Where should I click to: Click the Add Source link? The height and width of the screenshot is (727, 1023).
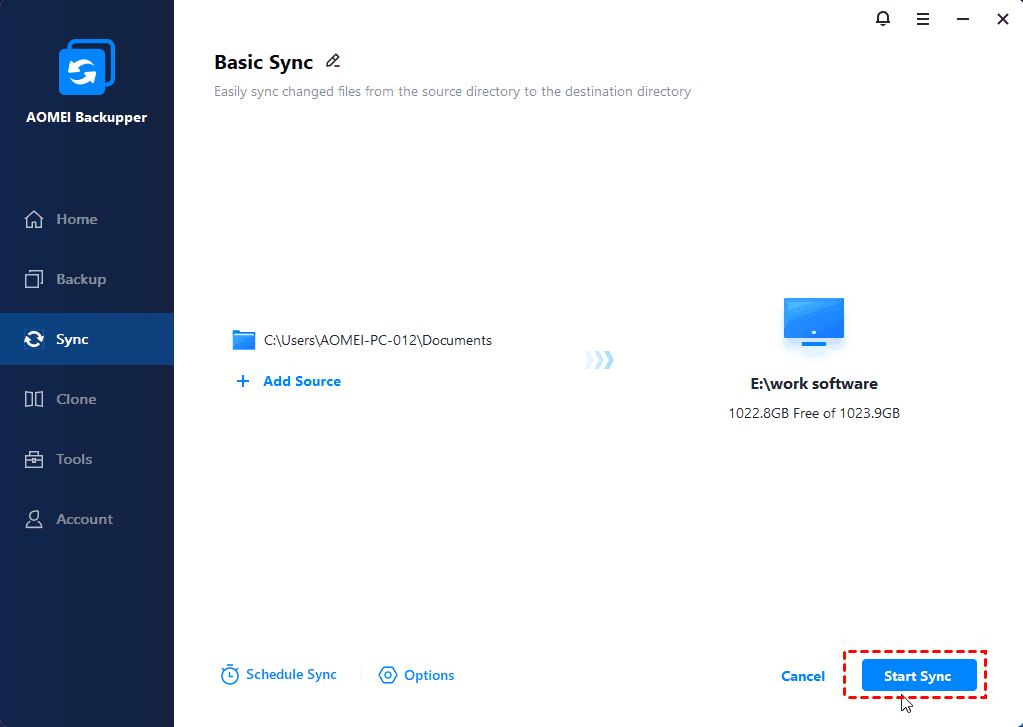[x=302, y=381]
